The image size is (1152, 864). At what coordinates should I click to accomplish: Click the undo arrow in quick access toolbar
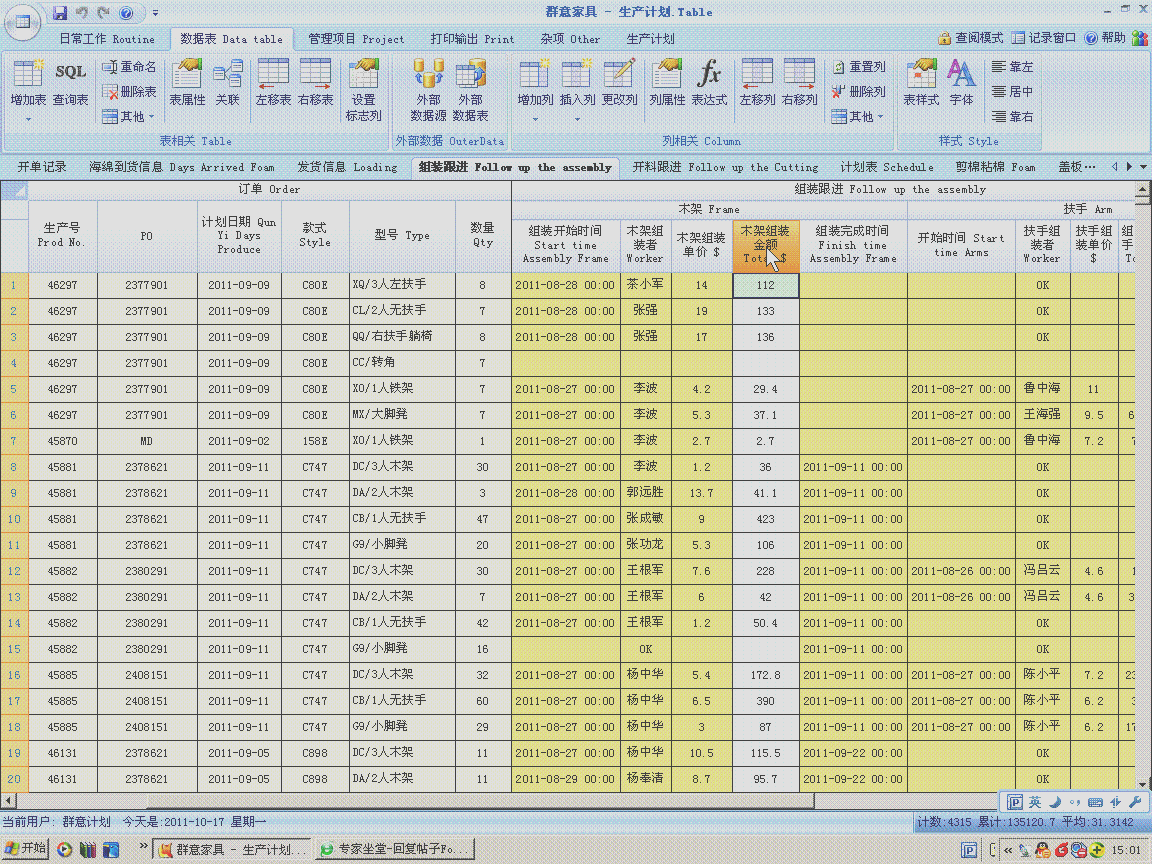coord(82,12)
